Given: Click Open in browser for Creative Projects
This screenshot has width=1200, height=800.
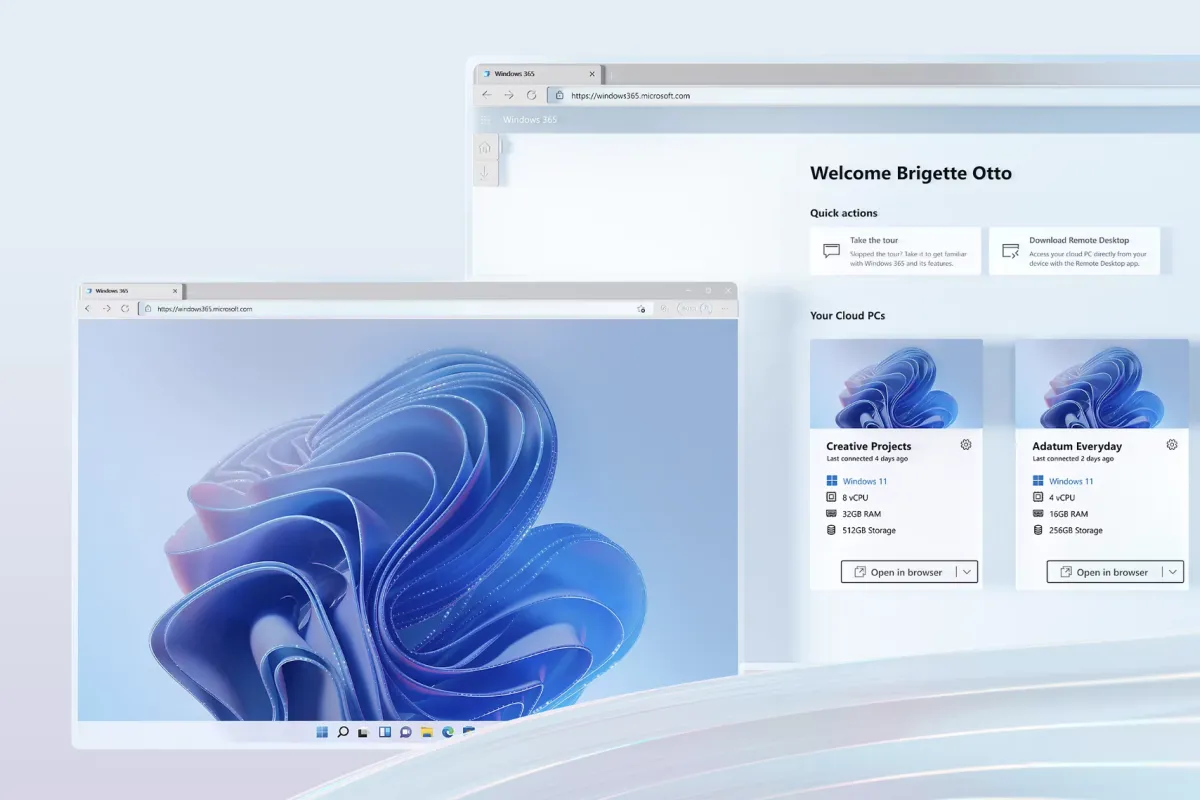Looking at the screenshot, I should (897, 572).
